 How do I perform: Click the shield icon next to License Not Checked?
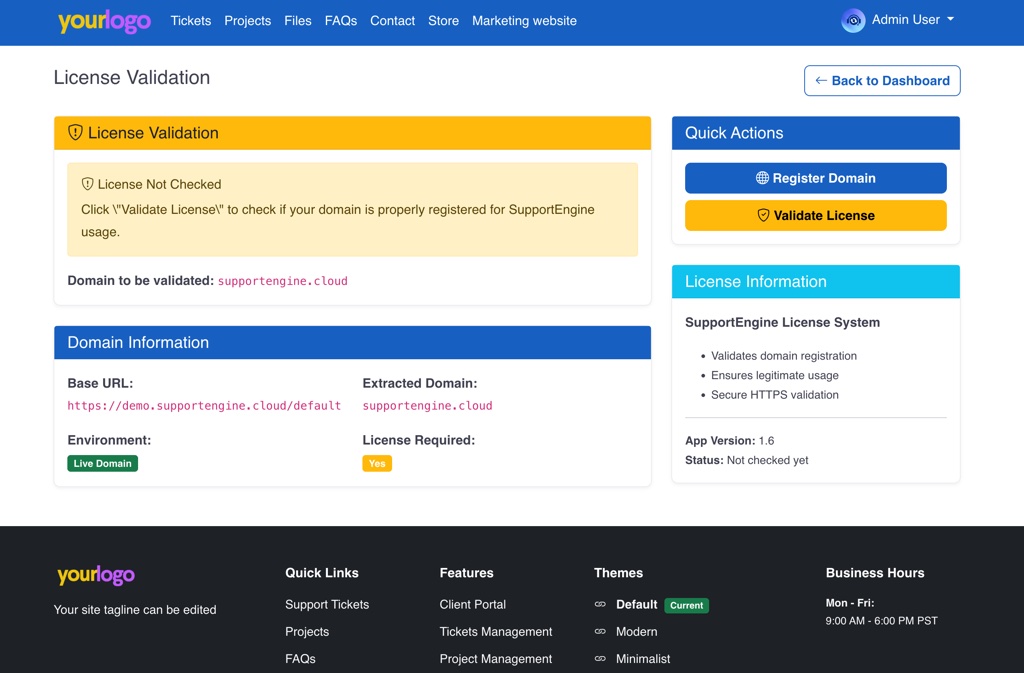(87, 184)
